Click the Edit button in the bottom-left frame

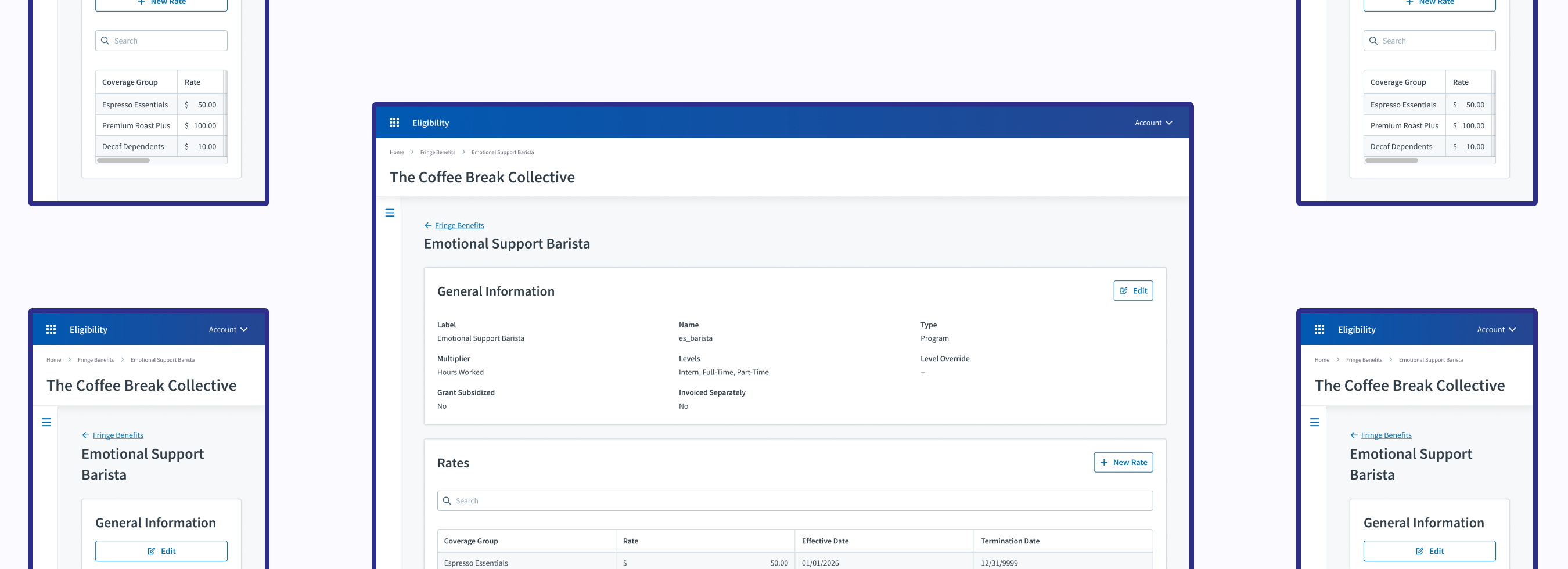161,551
